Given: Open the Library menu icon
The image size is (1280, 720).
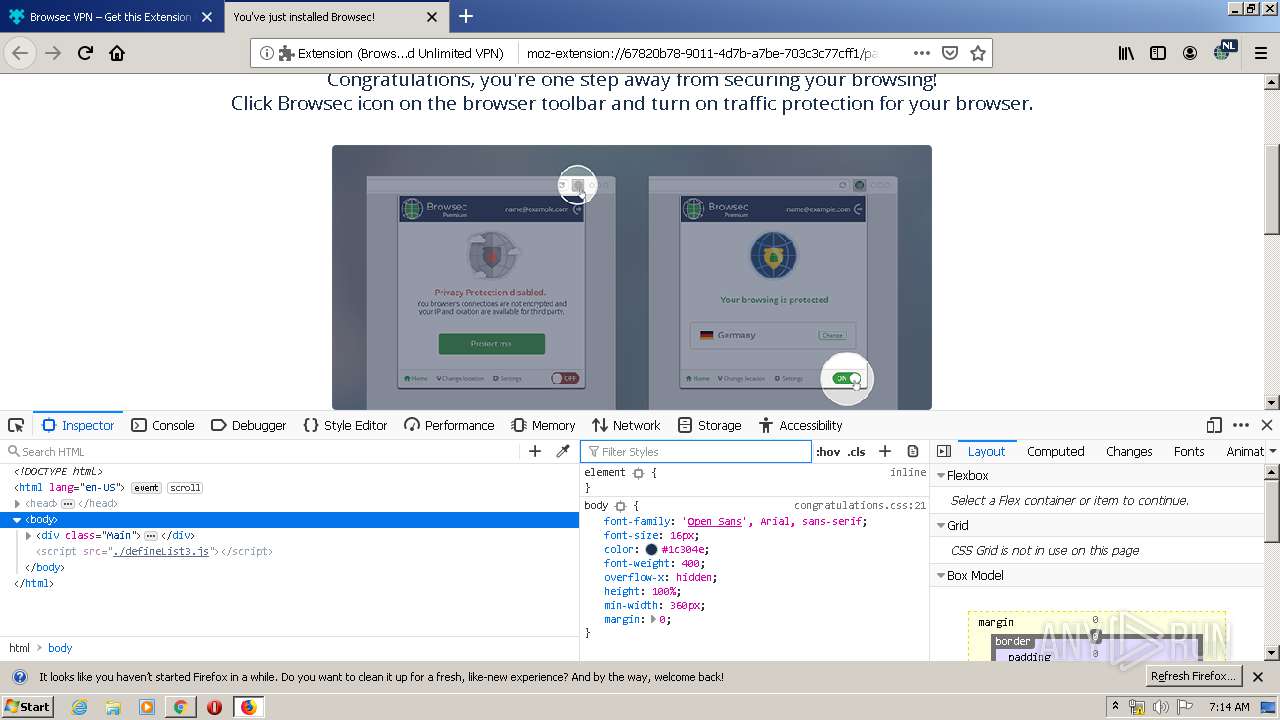Looking at the screenshot, I should [x=1126, y=53].
